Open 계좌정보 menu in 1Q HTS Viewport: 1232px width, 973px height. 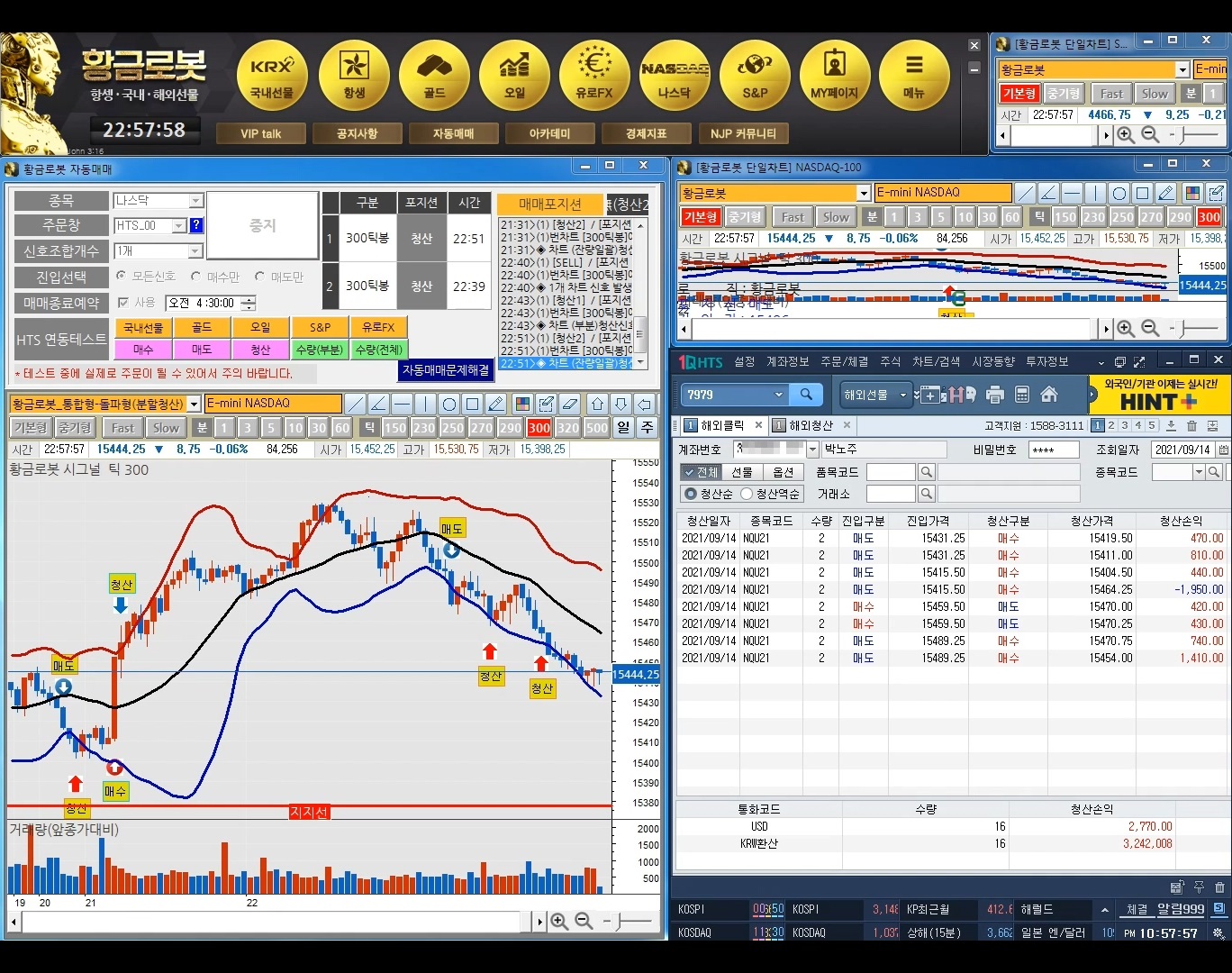click(788, 361)
